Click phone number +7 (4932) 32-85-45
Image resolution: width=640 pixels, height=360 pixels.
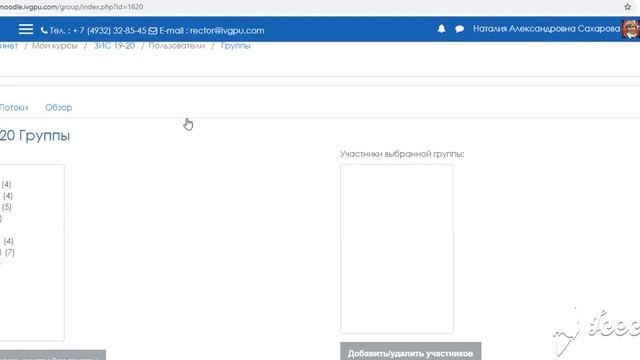(109, 31)
